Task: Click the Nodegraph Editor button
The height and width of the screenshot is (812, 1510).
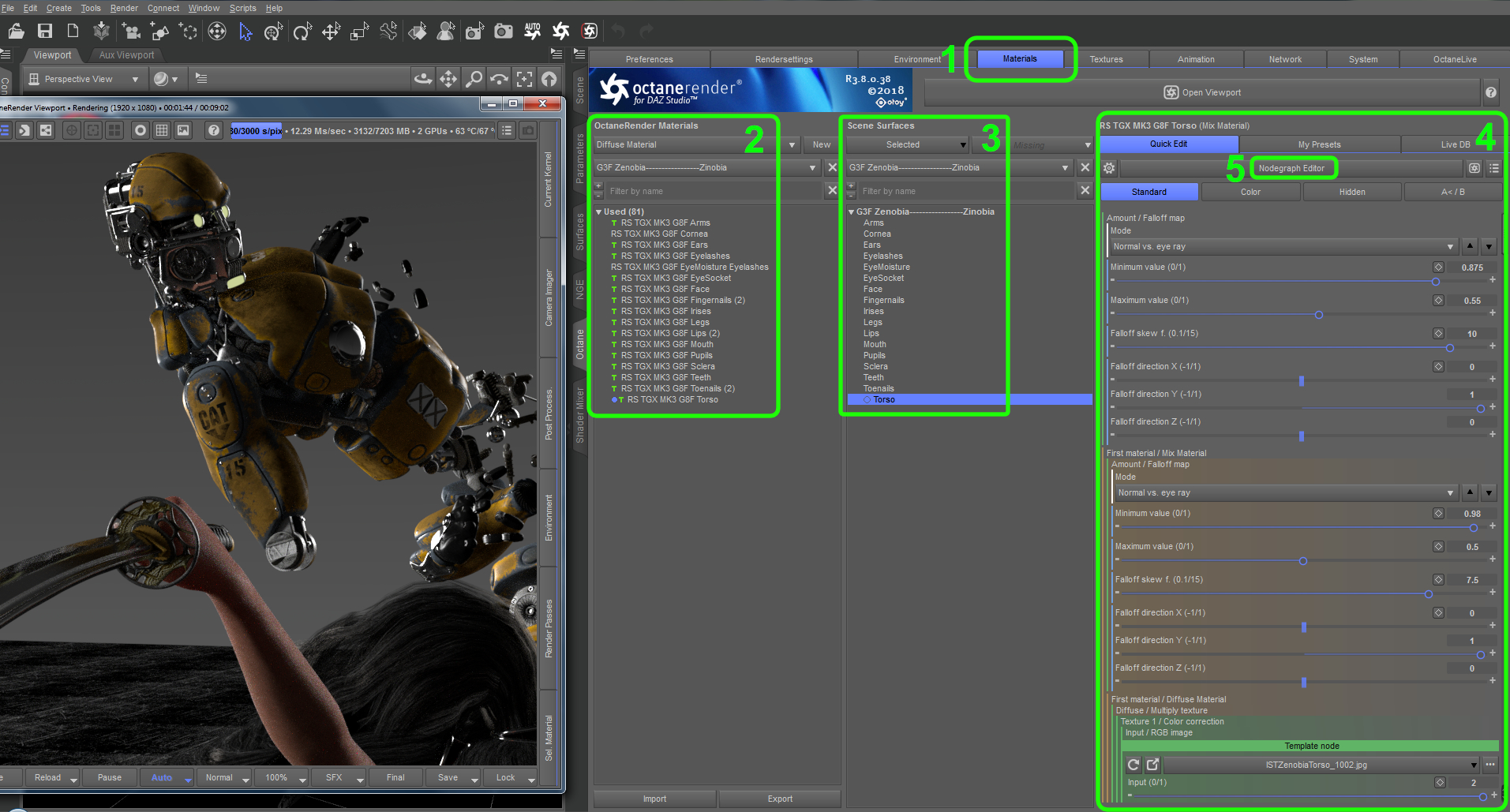Action: (x=1291, y=168)
